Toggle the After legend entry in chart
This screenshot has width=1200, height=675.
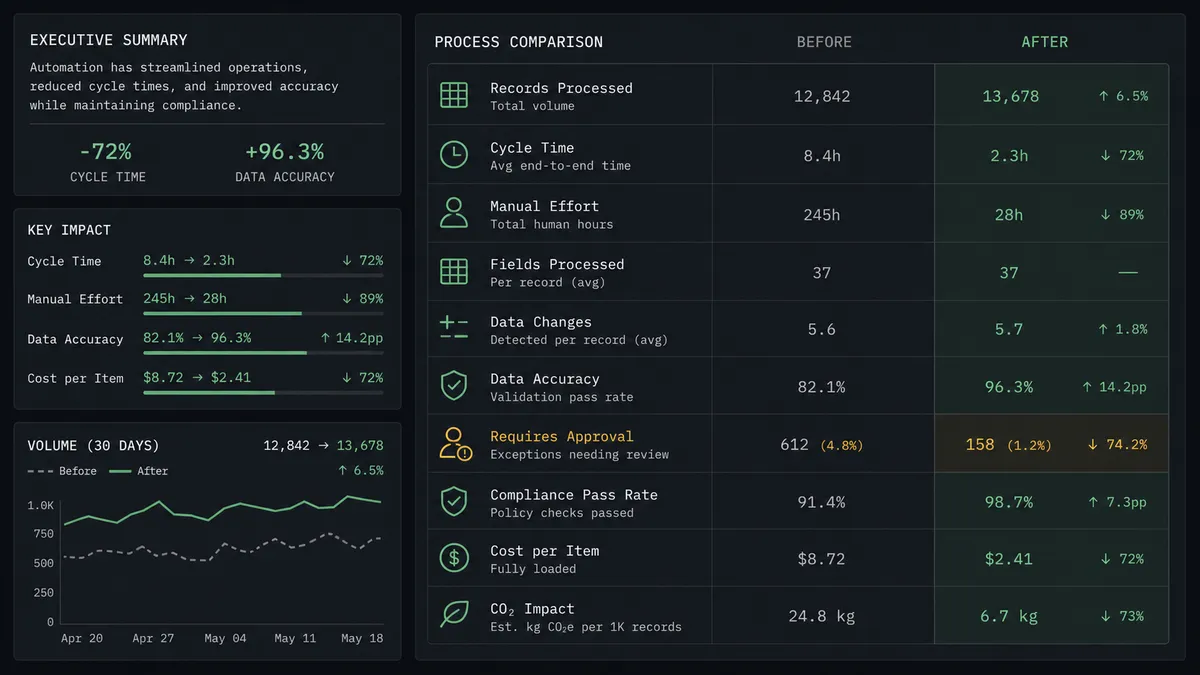pyautogui.click(x=138, y=471)
